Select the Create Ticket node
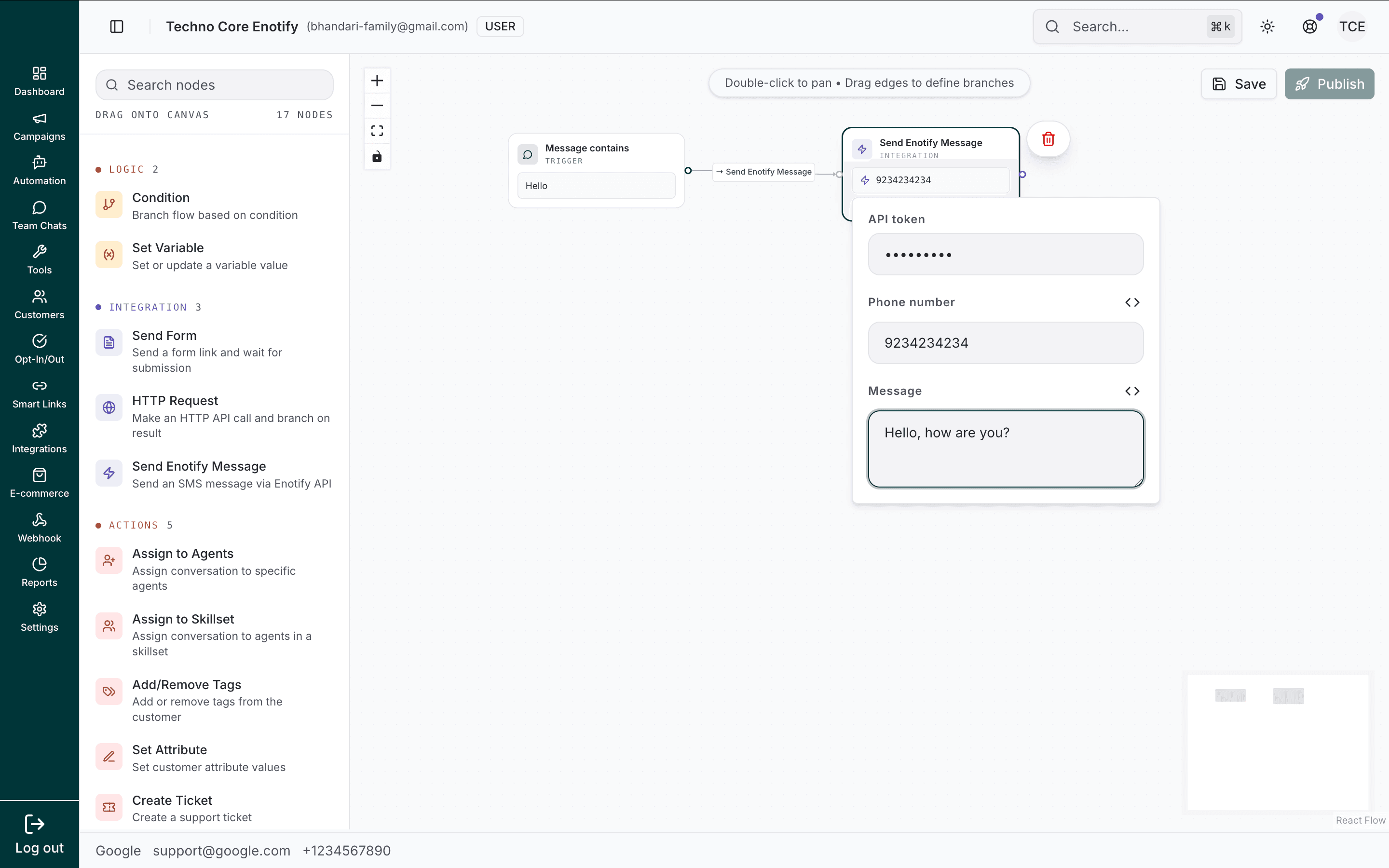This screenshot has width=1389, height=868. (x=214, y=808)
